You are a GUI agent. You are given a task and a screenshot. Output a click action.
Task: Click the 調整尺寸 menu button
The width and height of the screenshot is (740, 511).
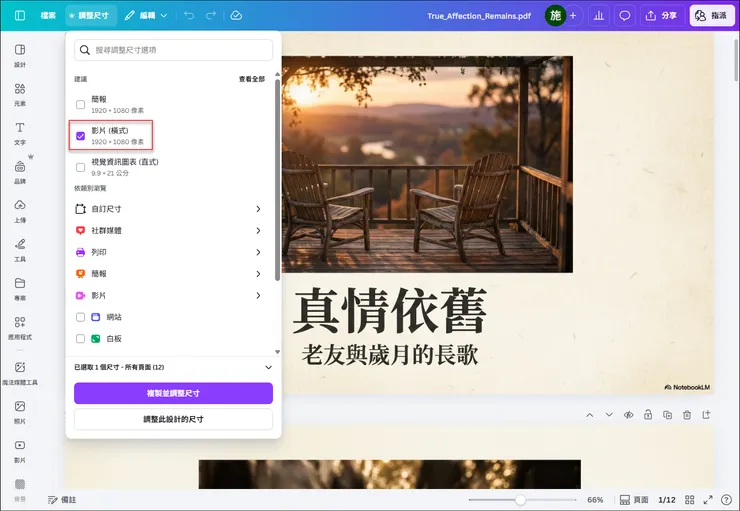click(x=89, y=16)
